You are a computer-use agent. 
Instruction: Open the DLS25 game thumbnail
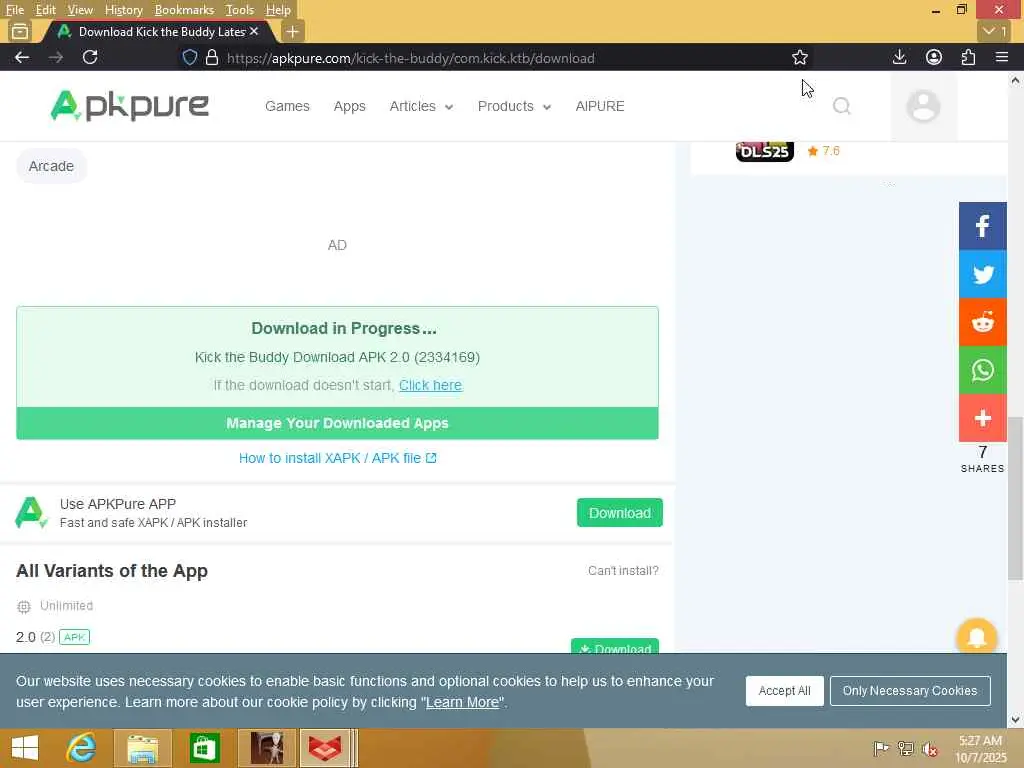[x=764, y=152]
